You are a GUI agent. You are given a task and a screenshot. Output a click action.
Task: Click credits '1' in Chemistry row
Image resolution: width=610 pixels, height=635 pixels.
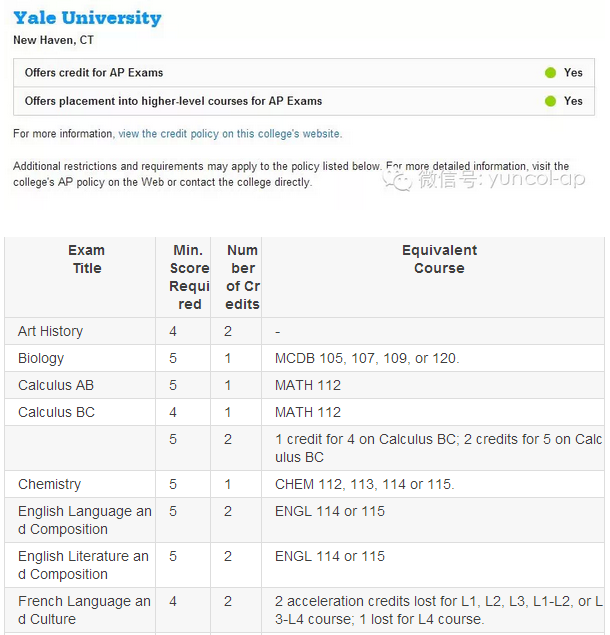tap(228, 484)
